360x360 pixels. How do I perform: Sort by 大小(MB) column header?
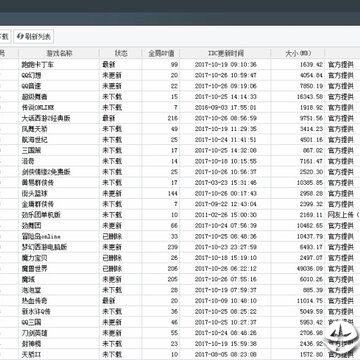pos(298,53)
